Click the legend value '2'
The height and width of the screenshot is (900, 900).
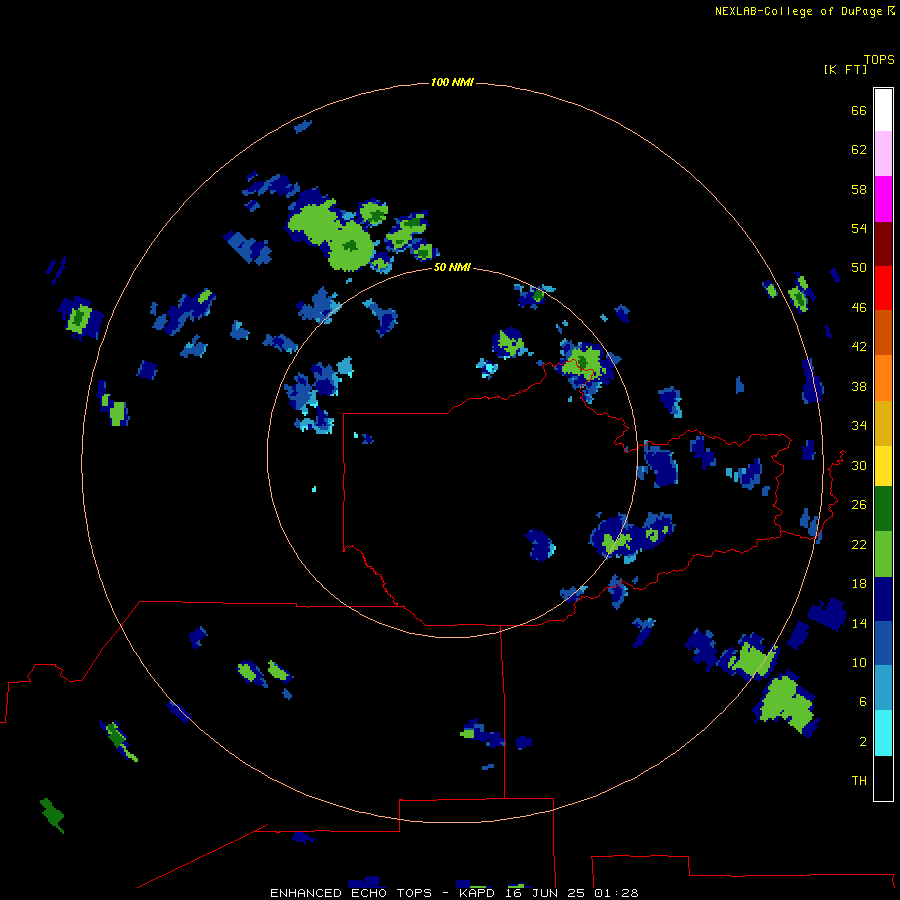click(863, 742)
